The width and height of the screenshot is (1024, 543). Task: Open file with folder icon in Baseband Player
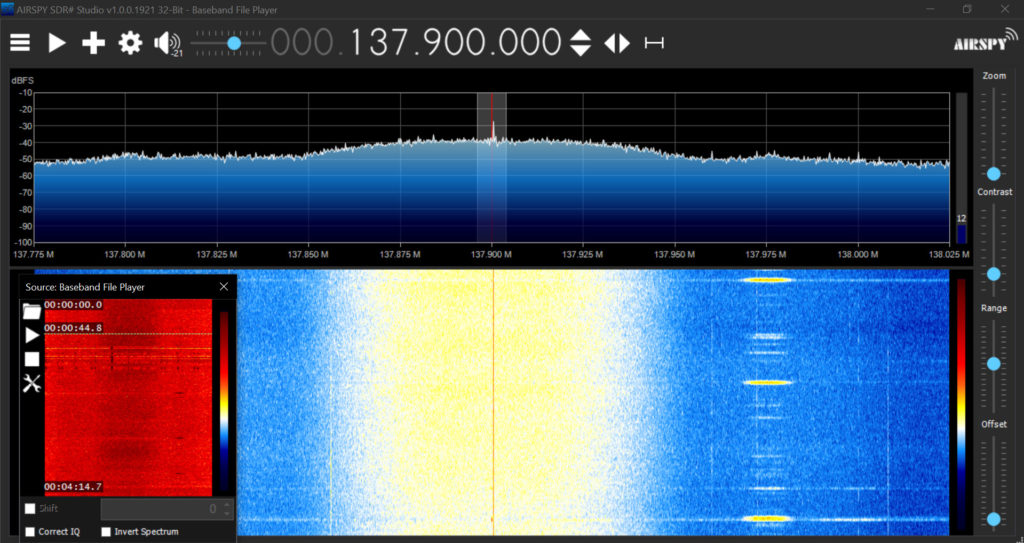[x=32, y=311]
